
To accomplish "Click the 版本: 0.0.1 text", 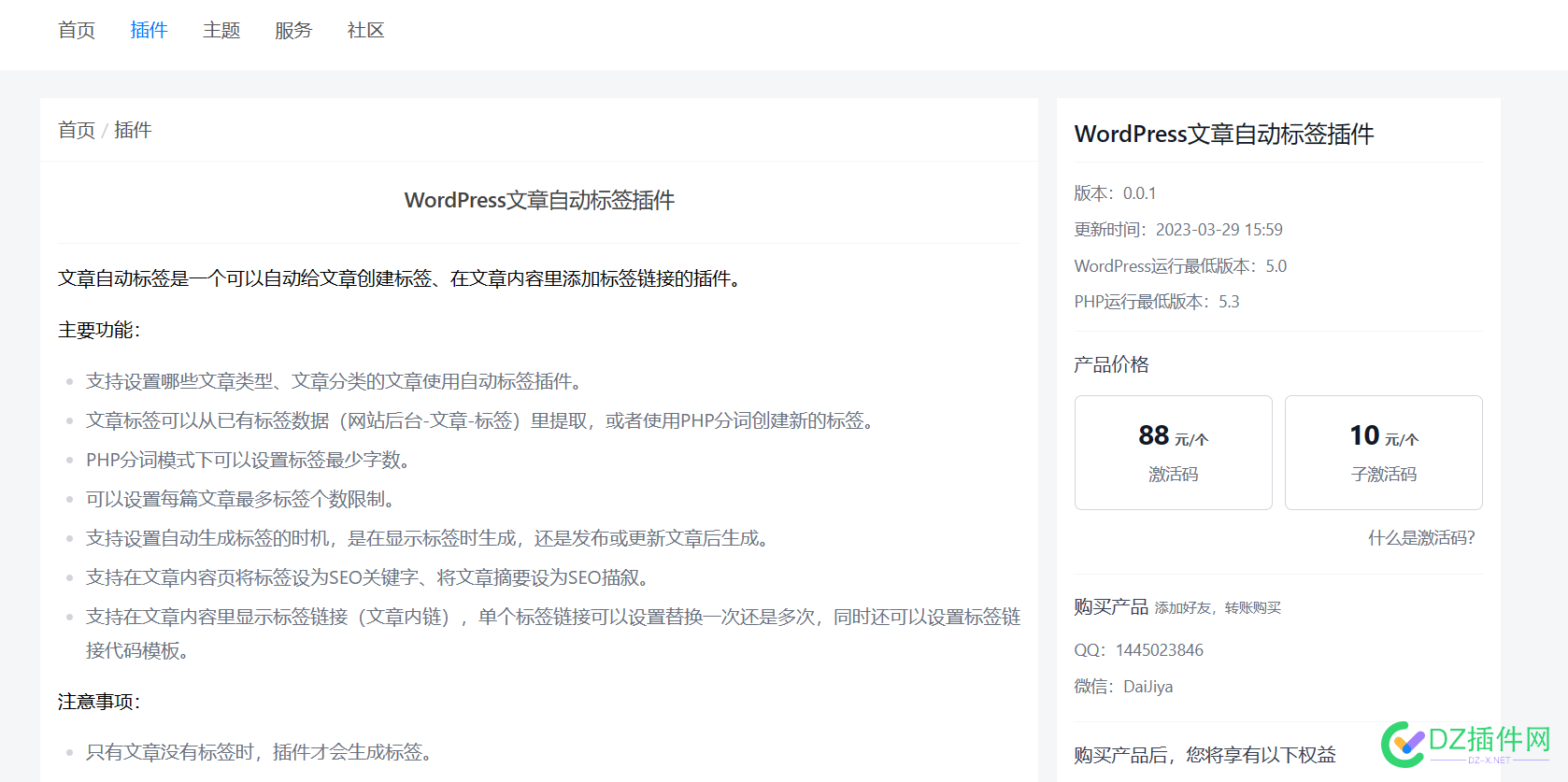I will [x=1116, y=193].
